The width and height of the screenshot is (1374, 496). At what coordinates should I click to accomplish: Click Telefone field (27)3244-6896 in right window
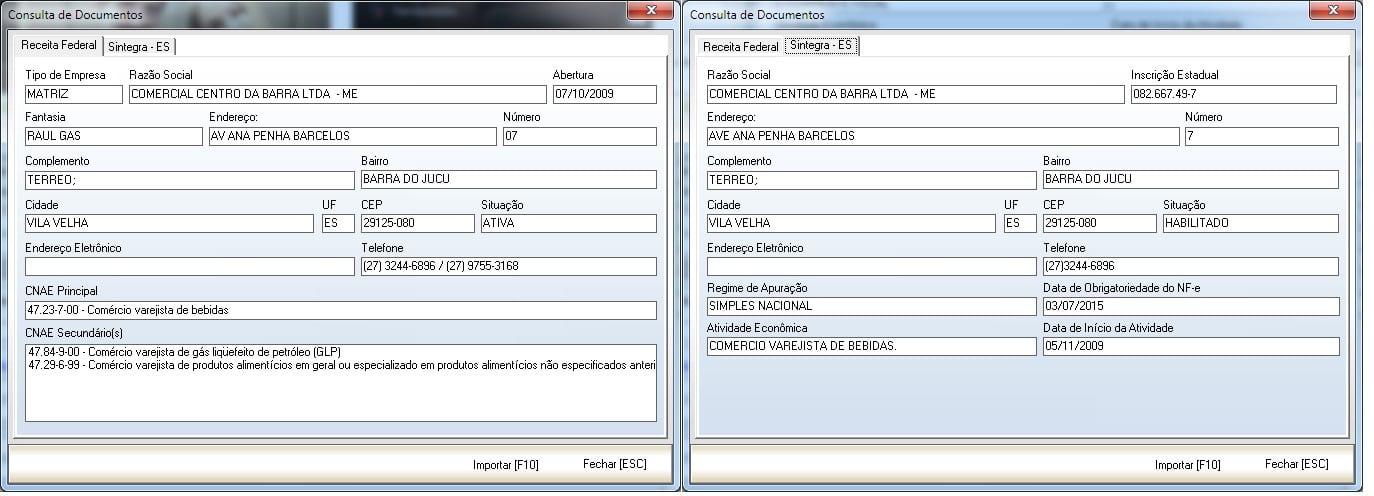(1191, 267)
